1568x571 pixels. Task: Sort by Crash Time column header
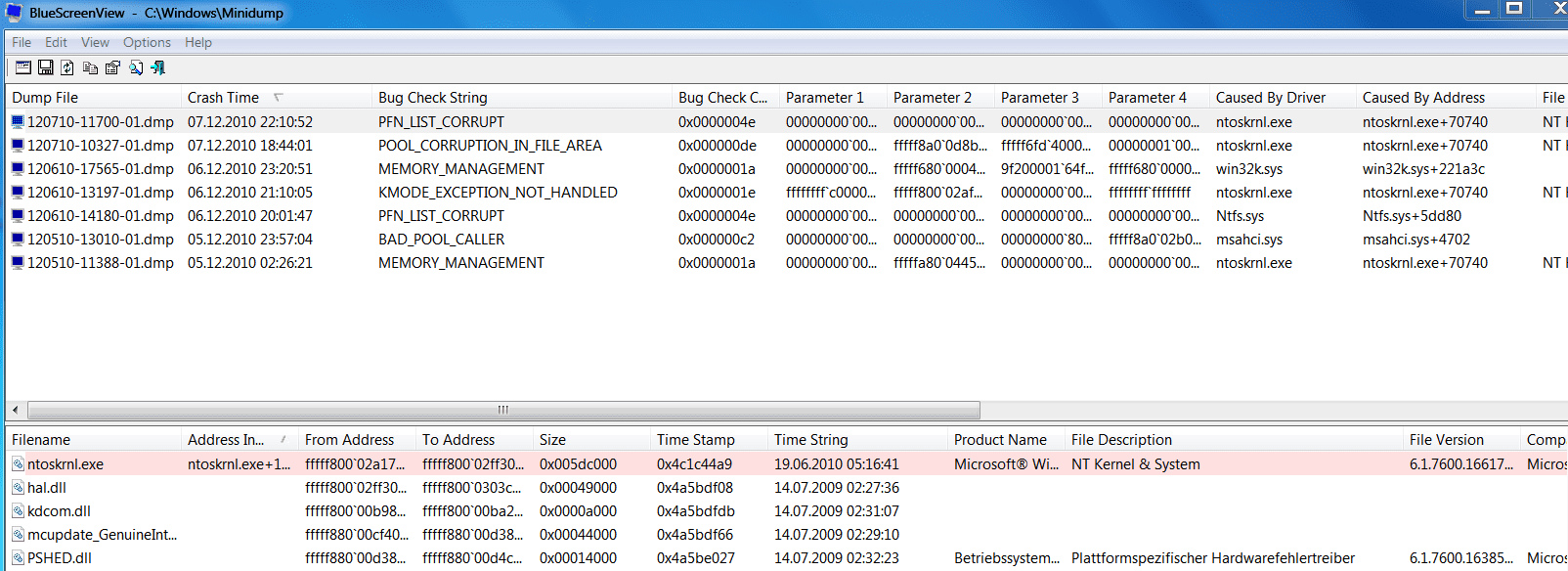277,98
